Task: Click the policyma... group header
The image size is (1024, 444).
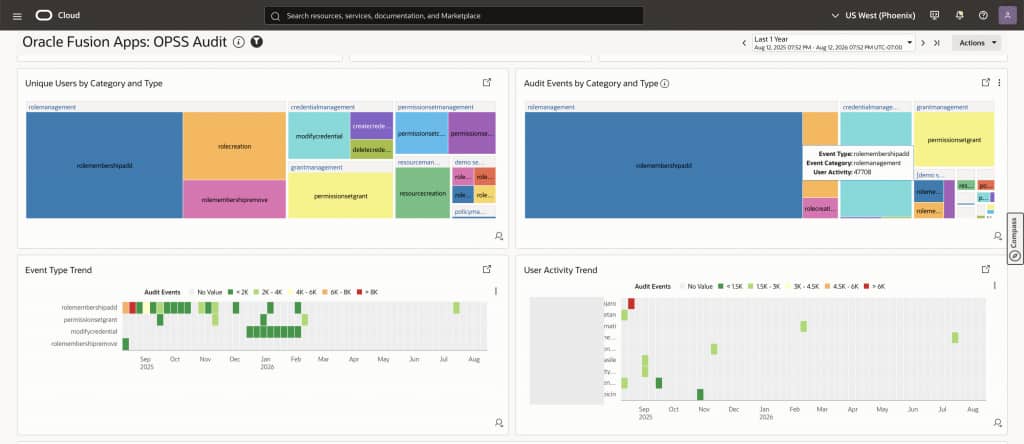Action: click(x=468, y=212)
